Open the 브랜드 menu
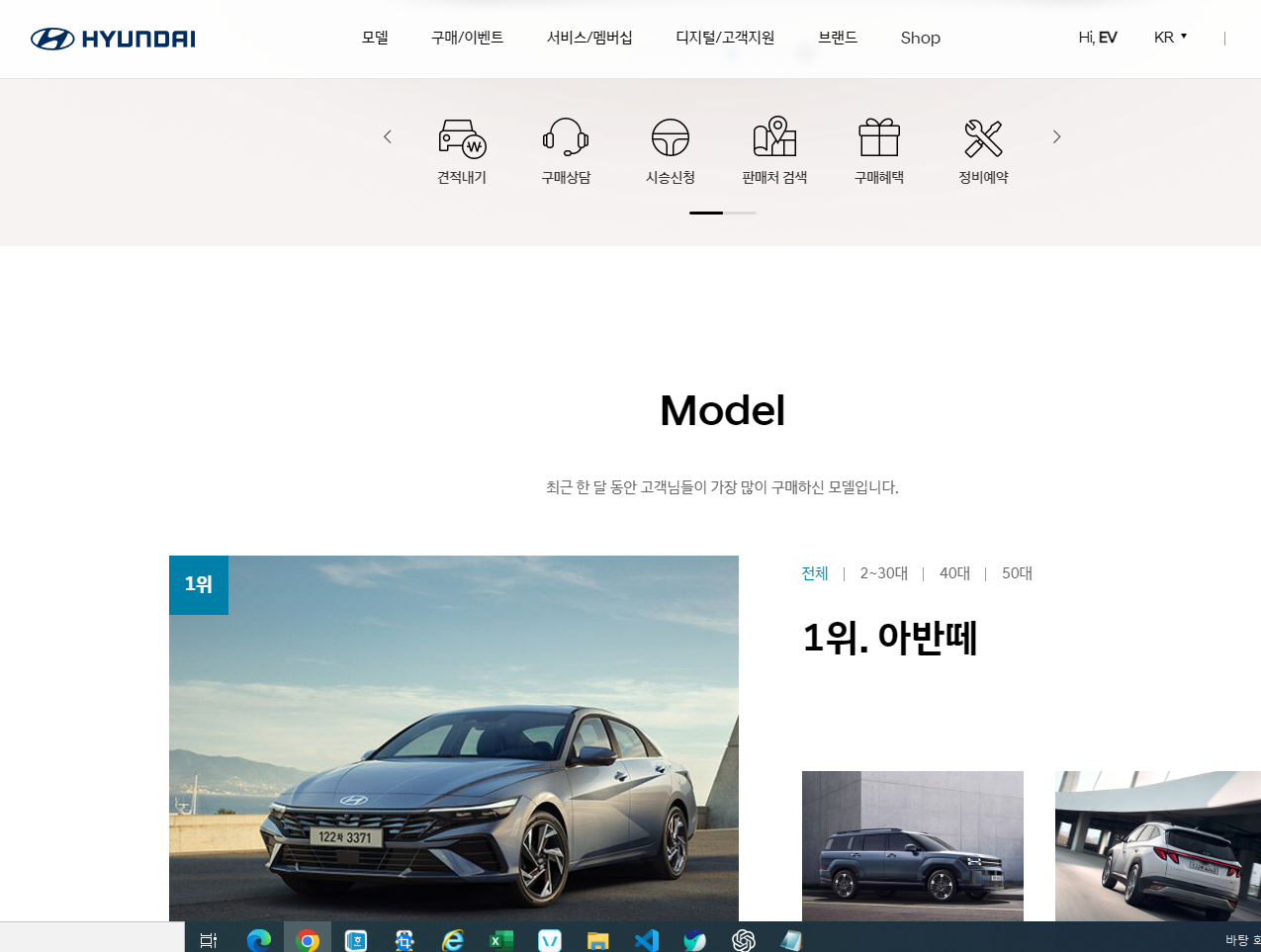 838,38
